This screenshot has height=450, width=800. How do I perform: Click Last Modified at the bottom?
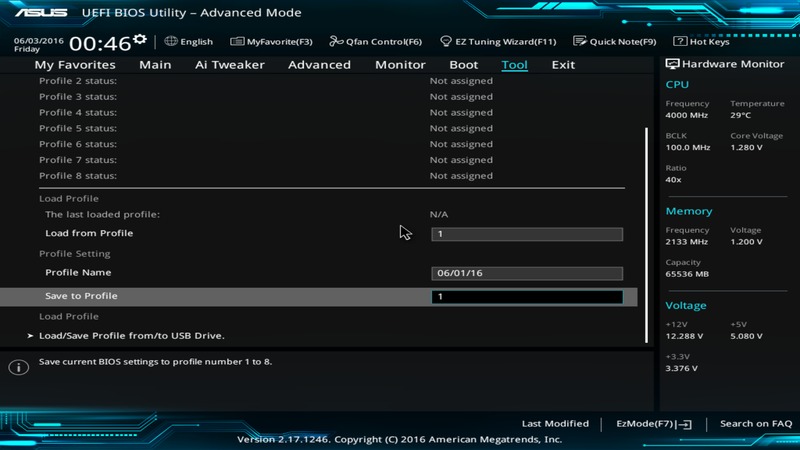555,424
